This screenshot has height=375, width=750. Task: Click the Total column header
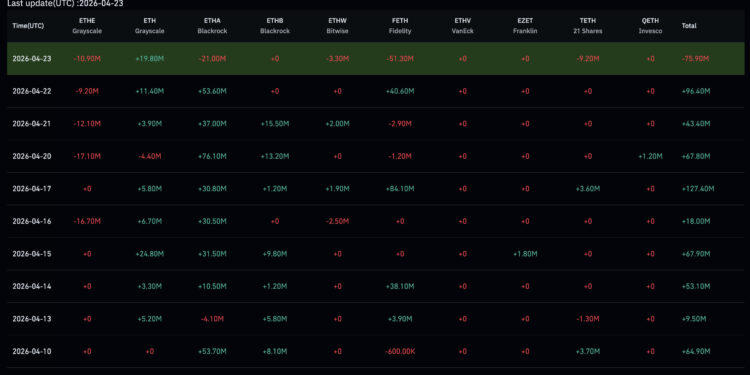pyautogui.click(x=689, y=26)
